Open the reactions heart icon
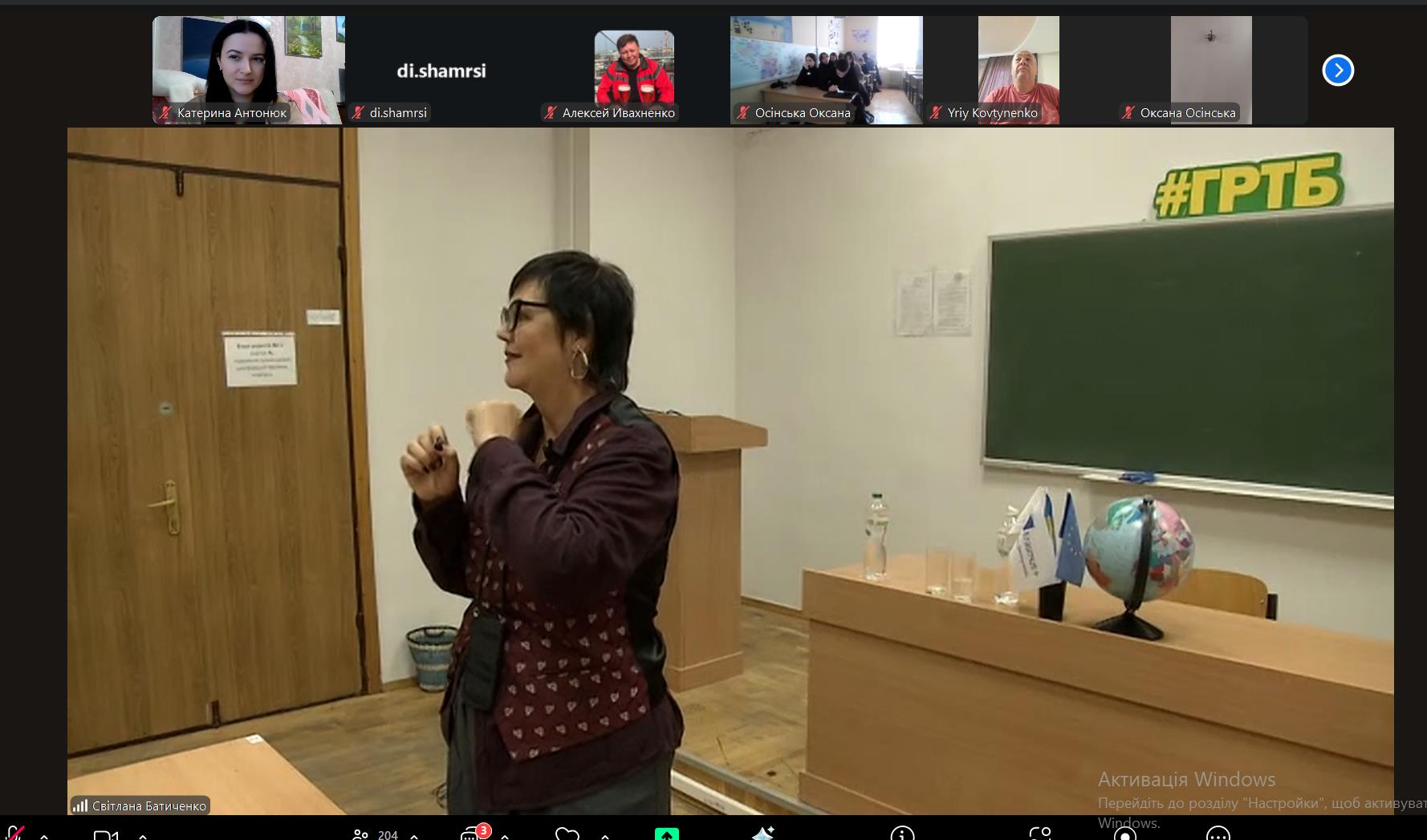1427x840 pixels. [x=567, y=834]
